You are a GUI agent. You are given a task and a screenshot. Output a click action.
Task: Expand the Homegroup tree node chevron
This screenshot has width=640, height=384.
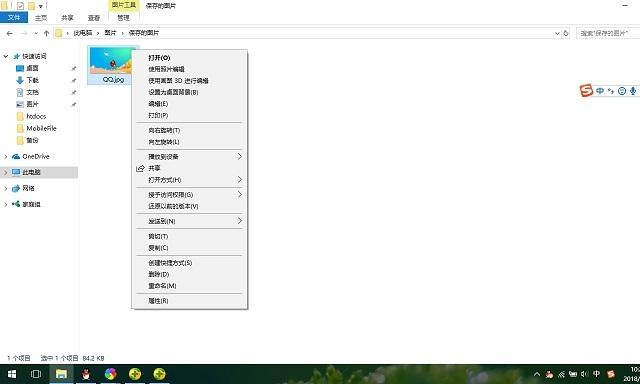6,204
